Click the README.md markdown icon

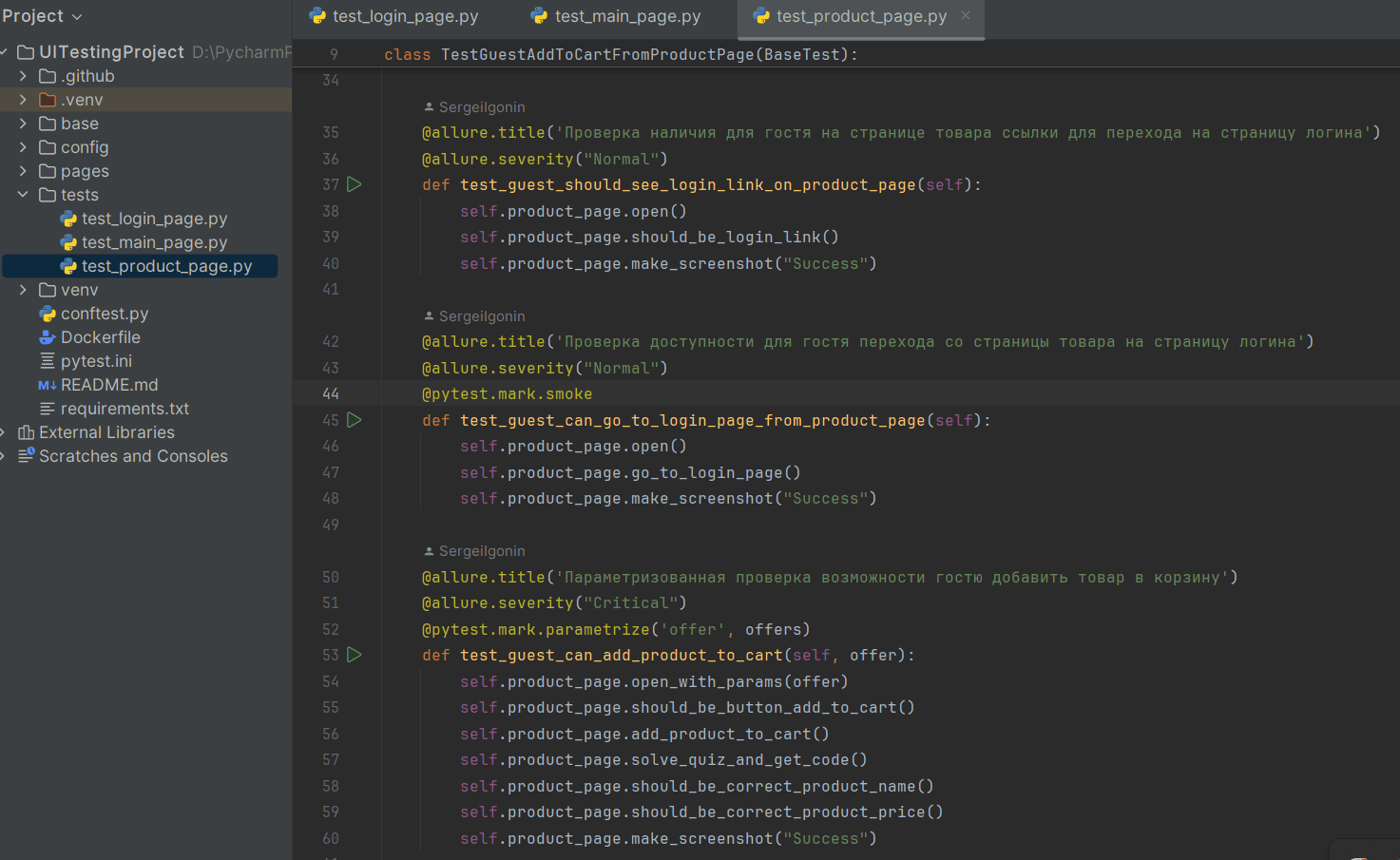[x=48, y=385]
